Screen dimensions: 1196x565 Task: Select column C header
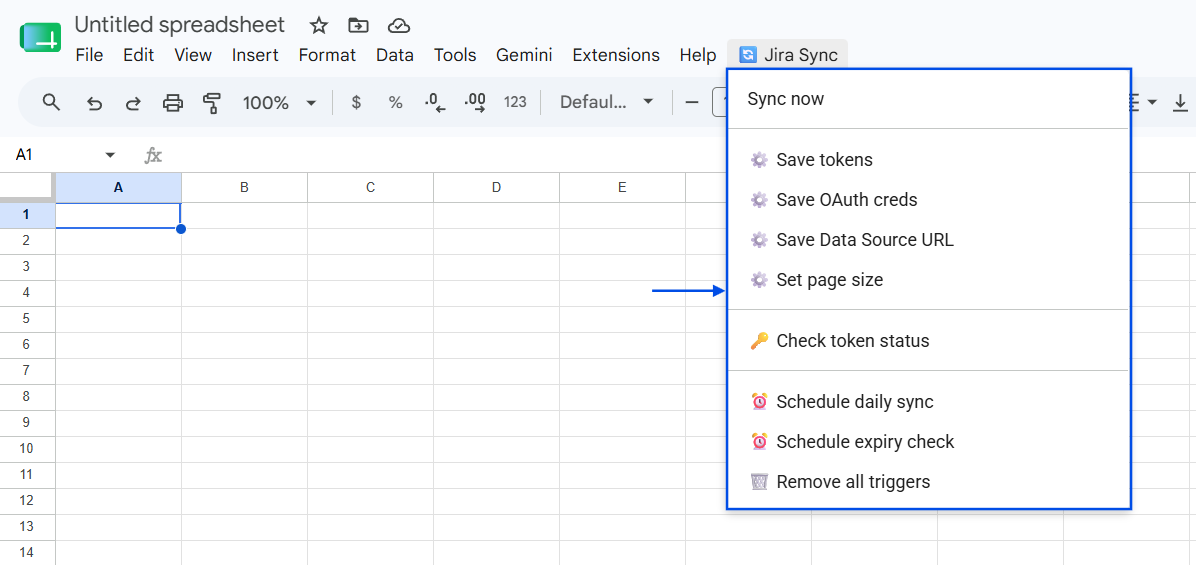[370, 188]
